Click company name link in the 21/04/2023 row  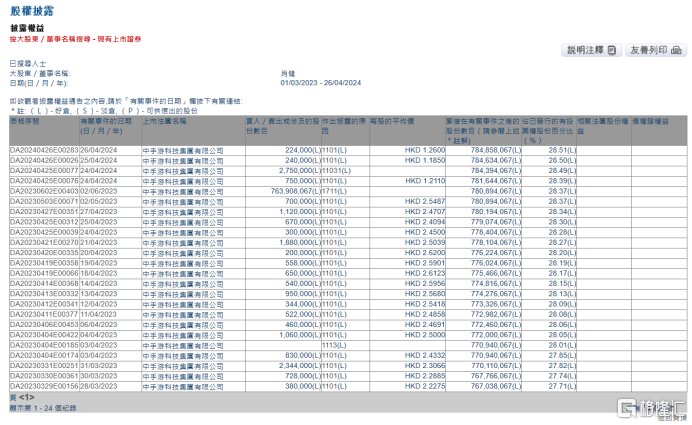point(183,243)
